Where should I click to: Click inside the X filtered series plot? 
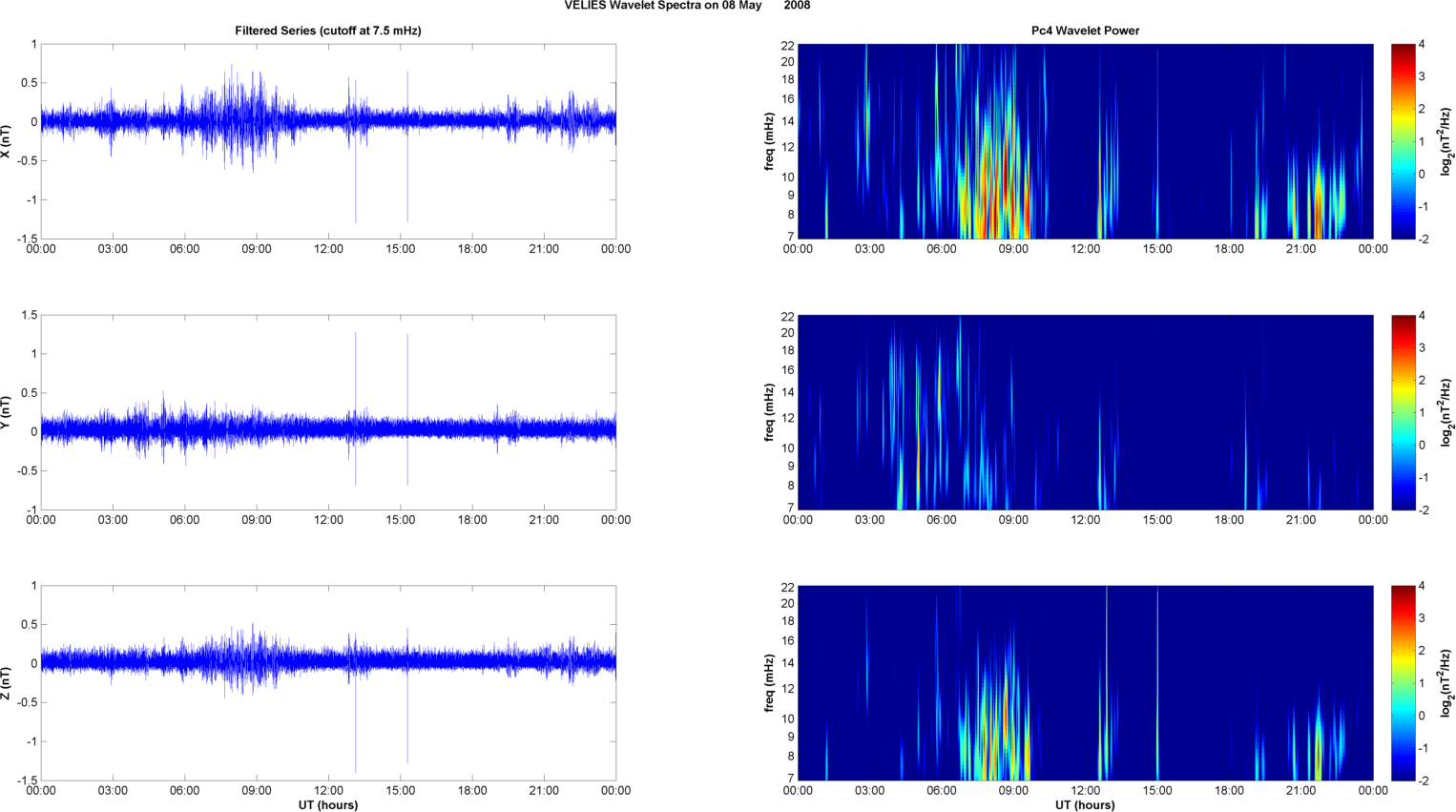point(328,141)
